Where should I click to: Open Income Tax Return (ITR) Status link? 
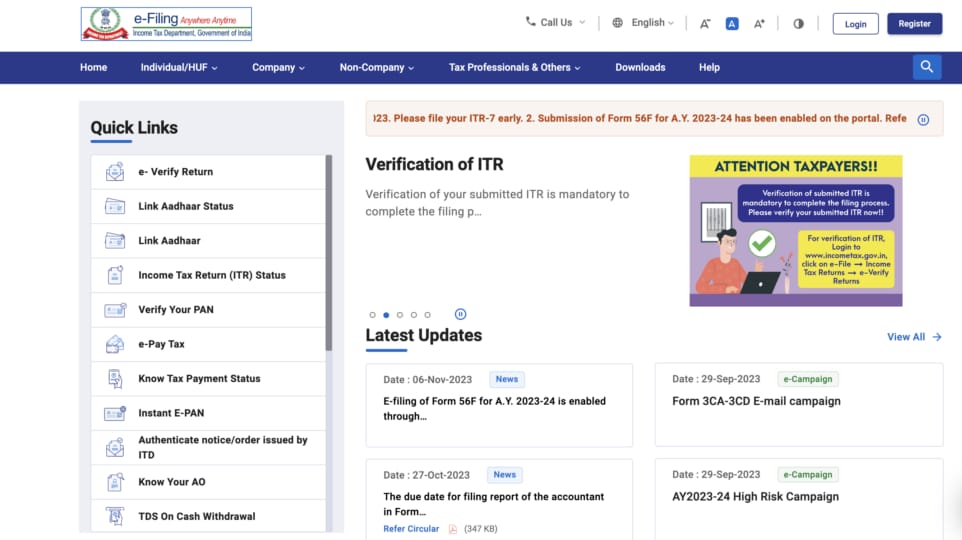coord(208,275)
